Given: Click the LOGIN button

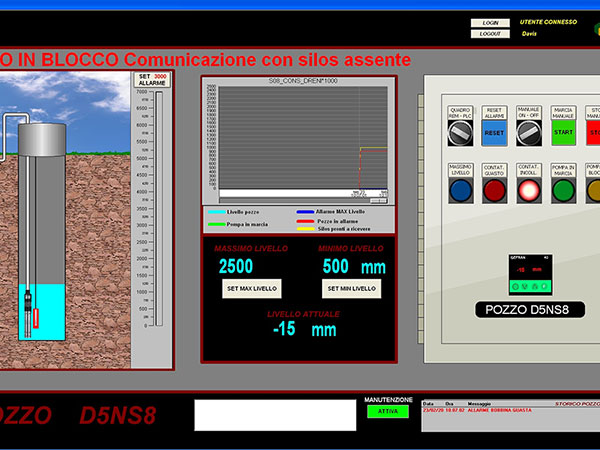Looking at the screenshot, I should (490, 22).
